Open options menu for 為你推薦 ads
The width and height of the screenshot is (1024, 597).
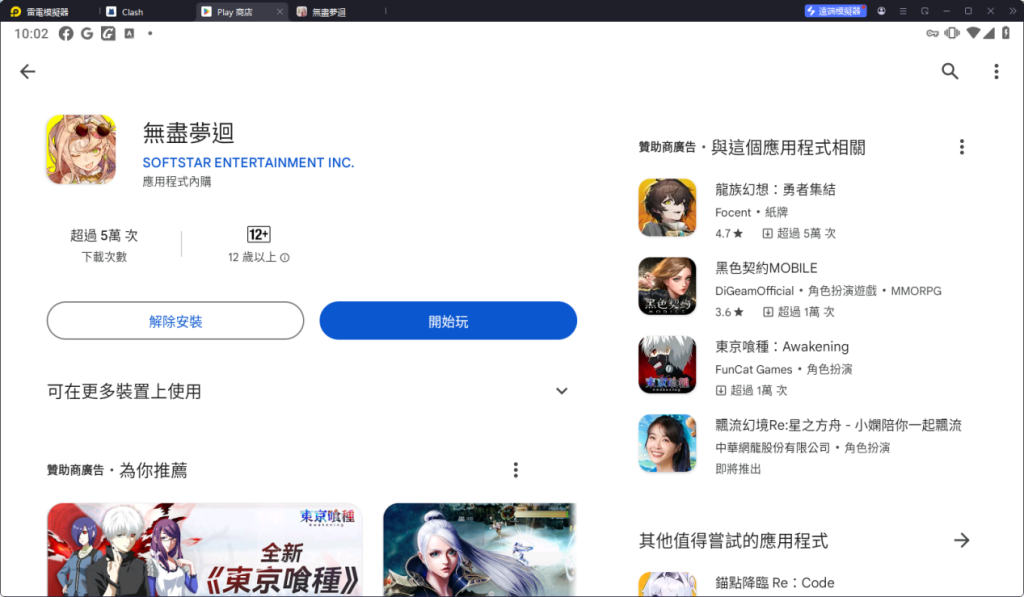(515, 470)
